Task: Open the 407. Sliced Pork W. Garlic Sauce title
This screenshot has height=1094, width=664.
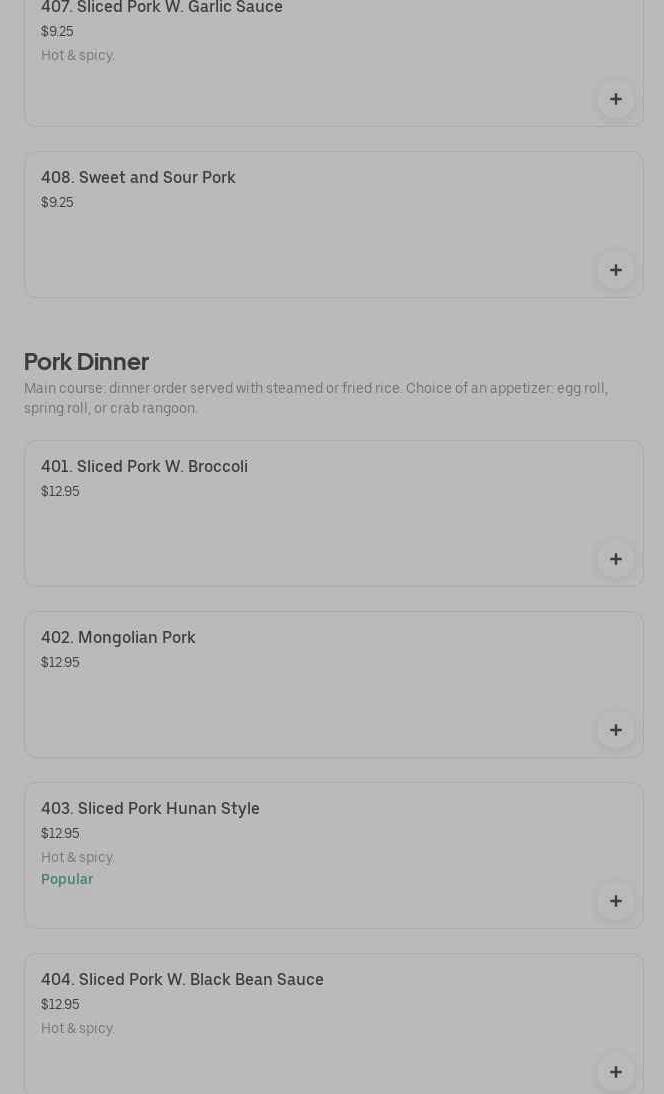Action: point(162,8)
